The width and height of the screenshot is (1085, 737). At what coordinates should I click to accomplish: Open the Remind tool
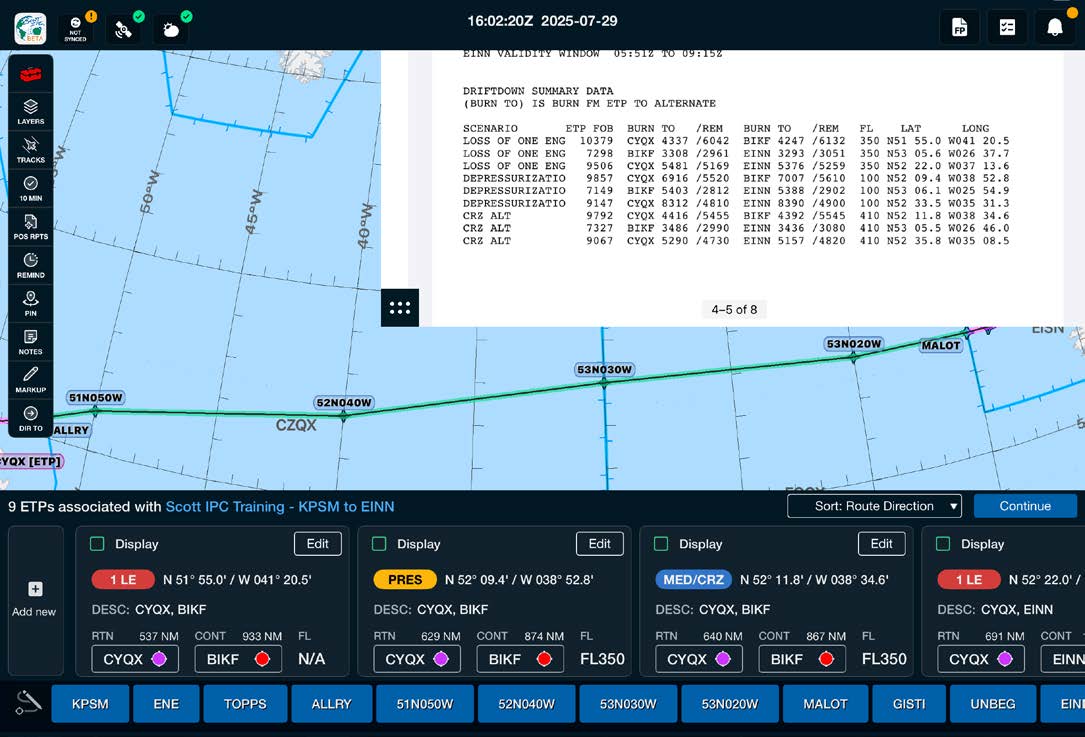[x=30, y=266]
